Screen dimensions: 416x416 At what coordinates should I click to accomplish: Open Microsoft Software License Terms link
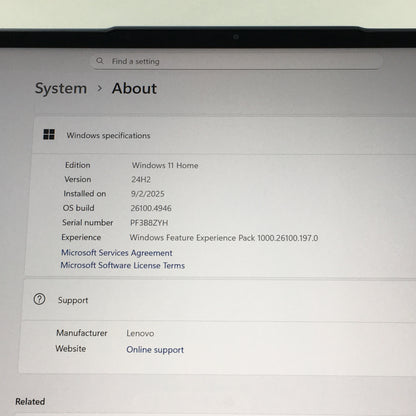coord(123,265)
